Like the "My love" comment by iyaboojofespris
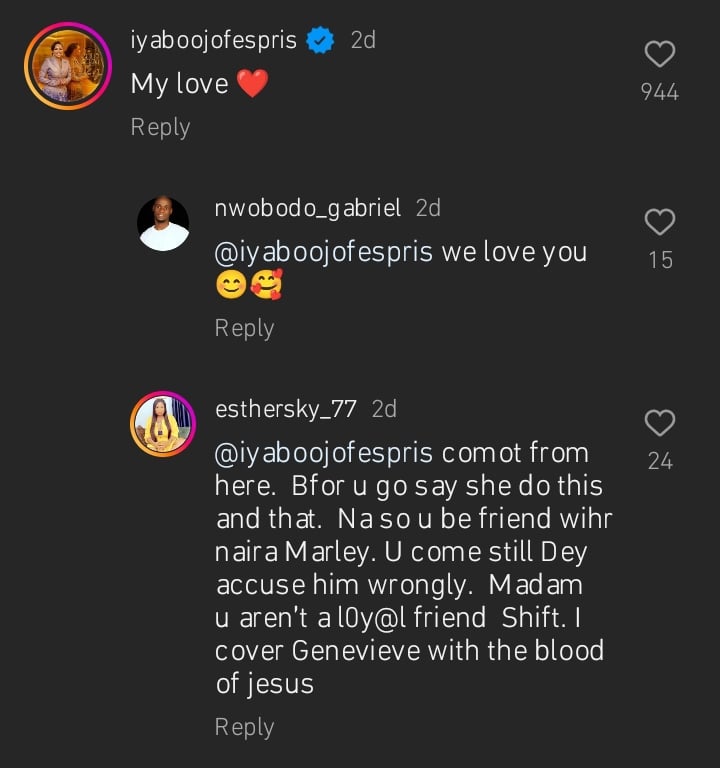 click(660, 54)
